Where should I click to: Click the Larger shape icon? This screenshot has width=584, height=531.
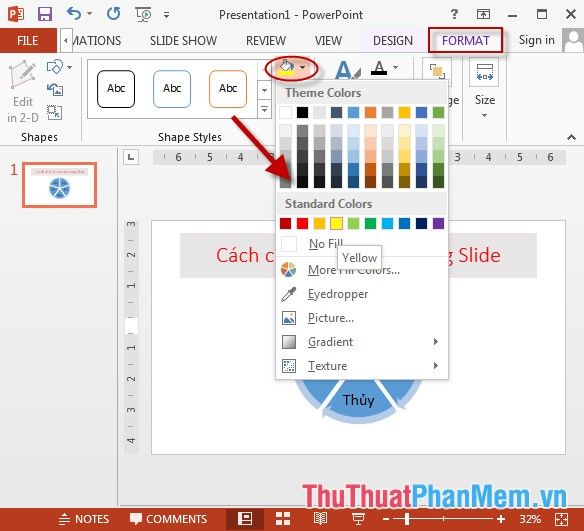point(55,89)
